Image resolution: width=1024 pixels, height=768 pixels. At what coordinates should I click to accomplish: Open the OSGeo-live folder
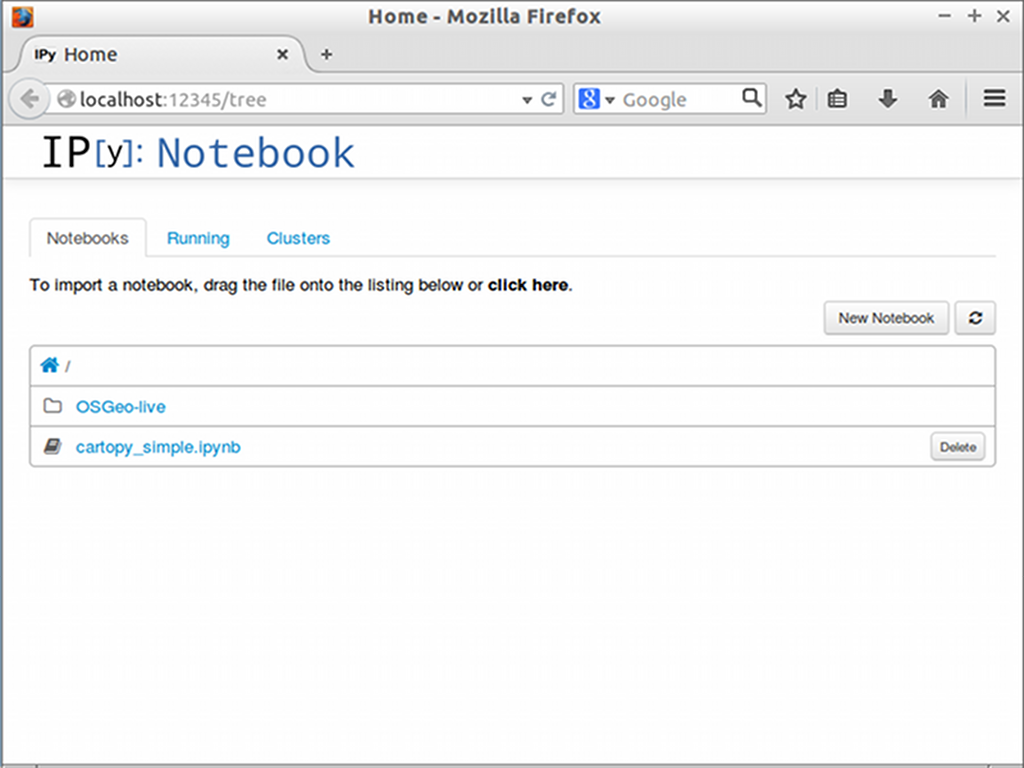[x=121, y=407]
